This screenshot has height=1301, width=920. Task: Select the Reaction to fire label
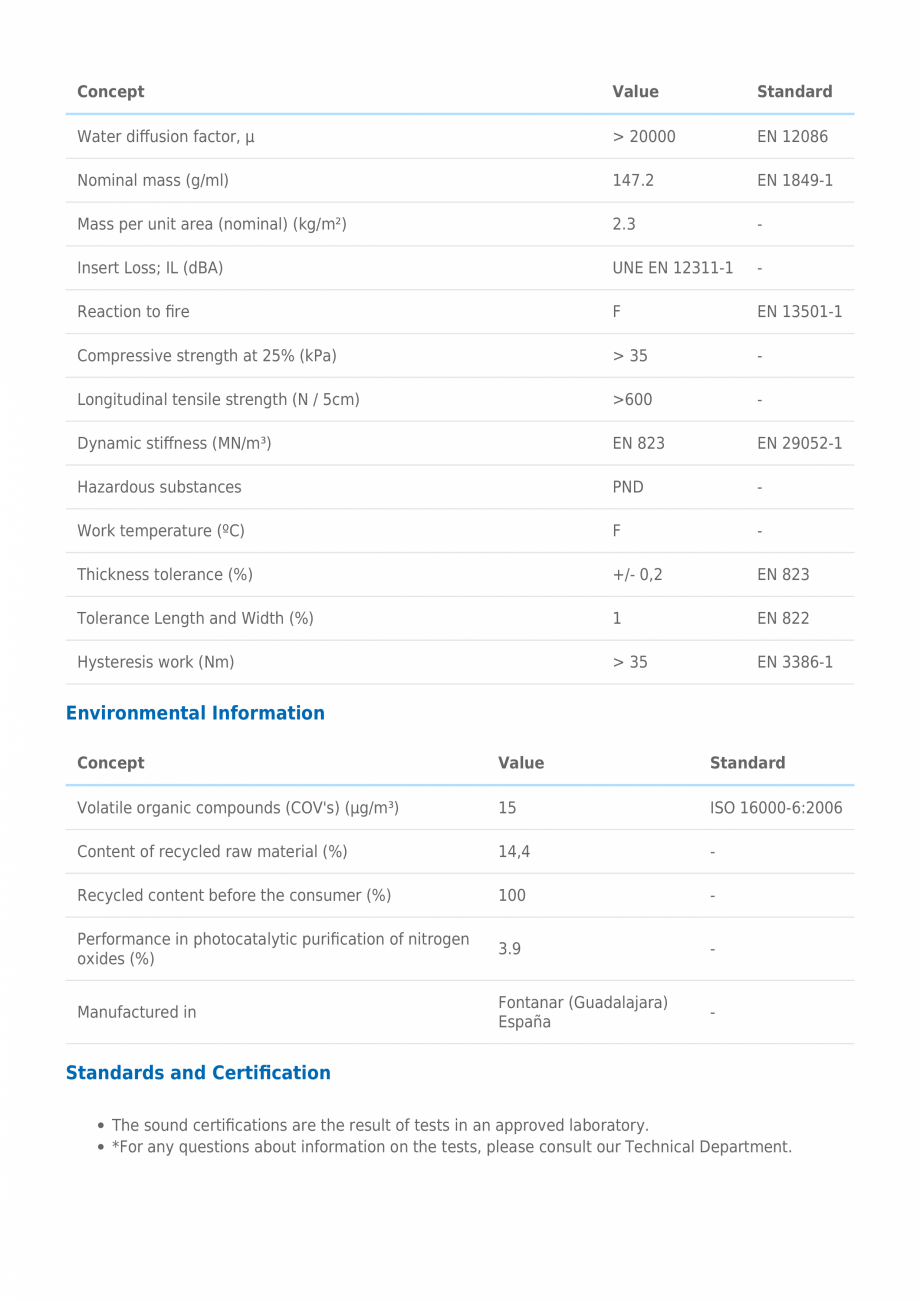[x=133, y=312]
